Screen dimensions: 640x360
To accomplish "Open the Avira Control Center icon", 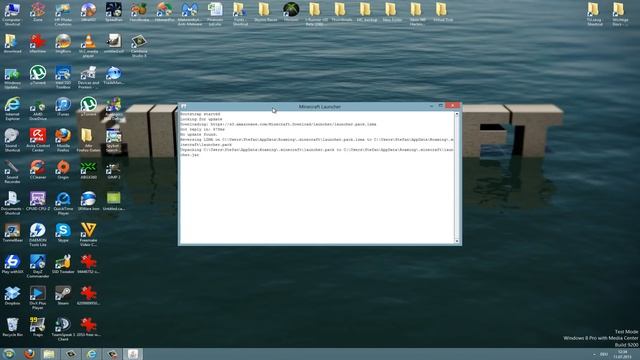I will click(38, 140).
